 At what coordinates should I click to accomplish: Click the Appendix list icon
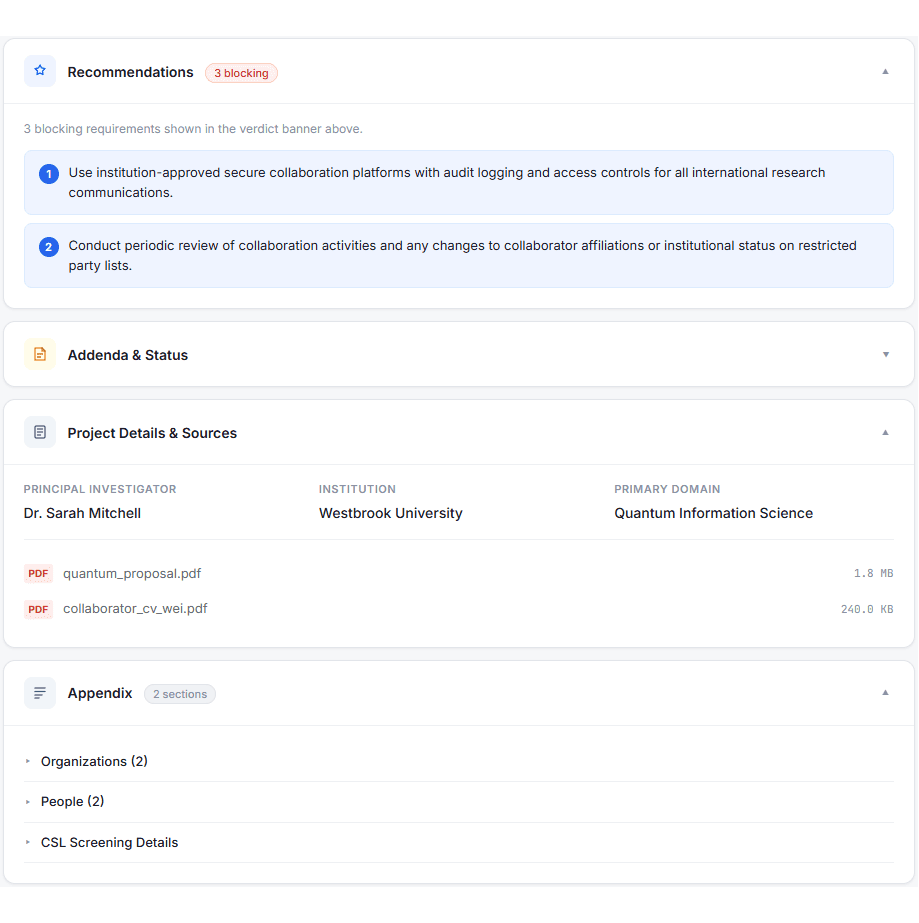(39, 692)
